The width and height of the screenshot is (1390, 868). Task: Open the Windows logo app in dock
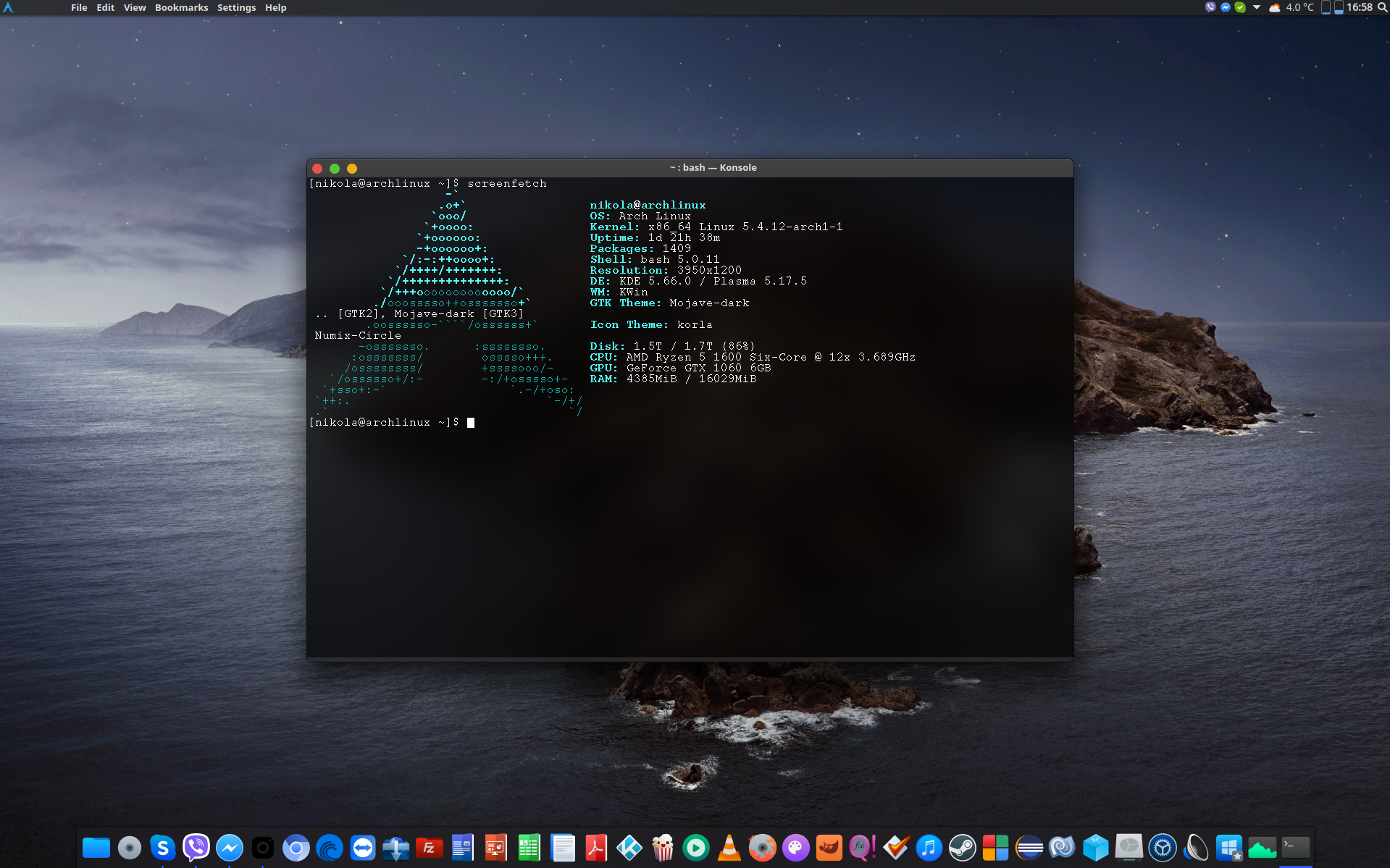click(x=1229, y=848)
